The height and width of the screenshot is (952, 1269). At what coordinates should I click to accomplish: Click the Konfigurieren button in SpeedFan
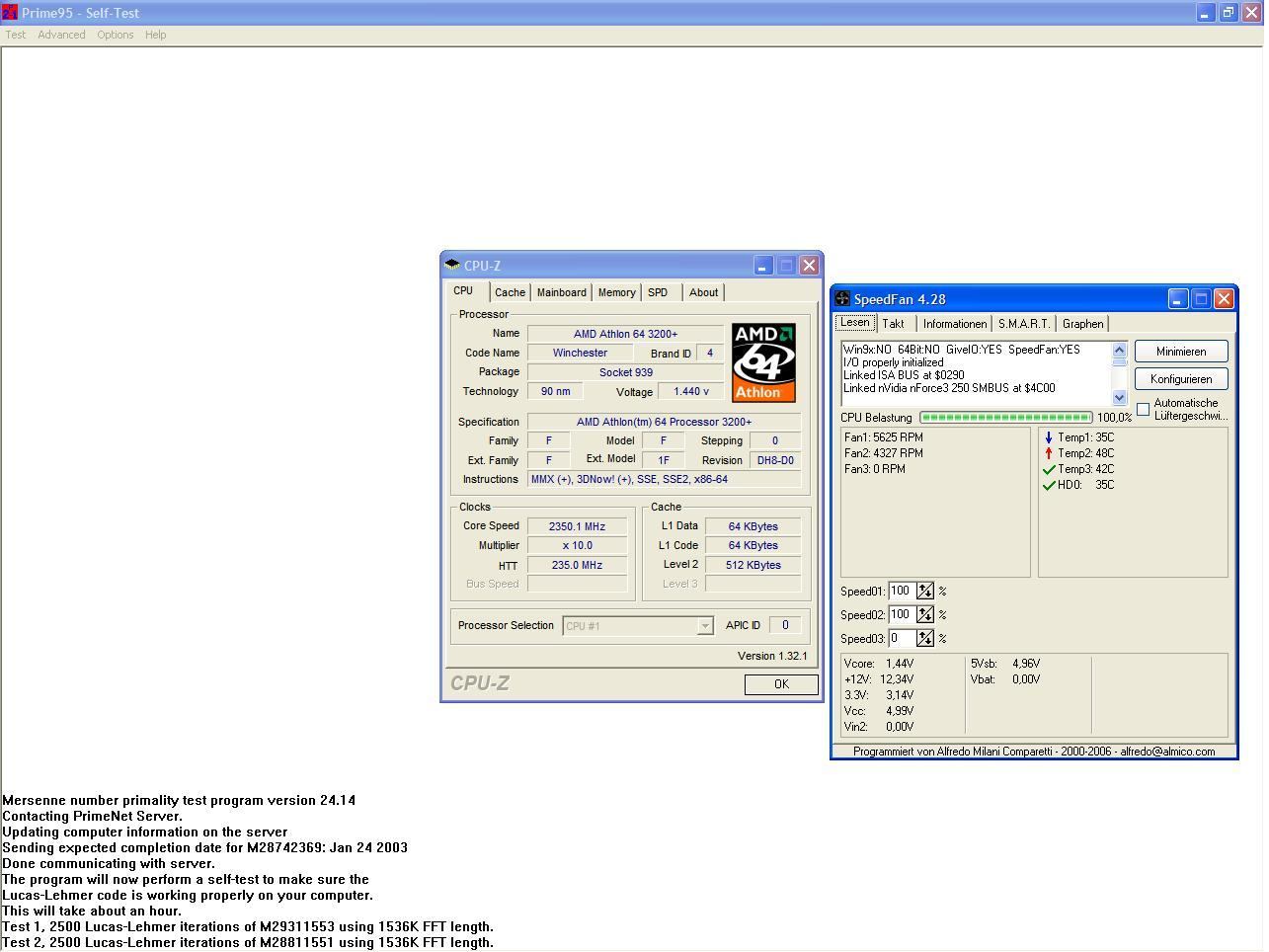click(x=1181, y=379)
